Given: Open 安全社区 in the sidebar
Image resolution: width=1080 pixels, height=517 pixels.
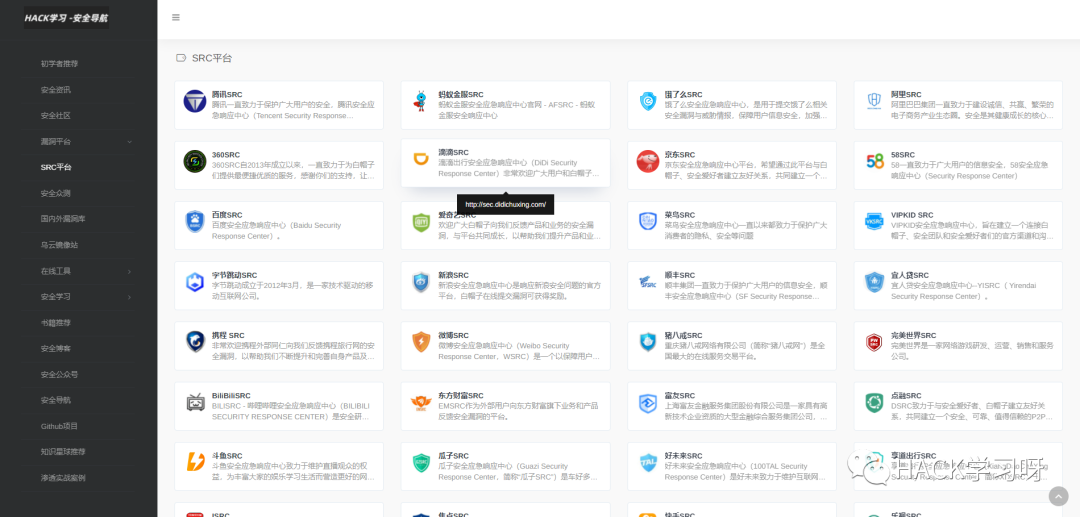Looking at the screenshot, I should coord(56,115).
